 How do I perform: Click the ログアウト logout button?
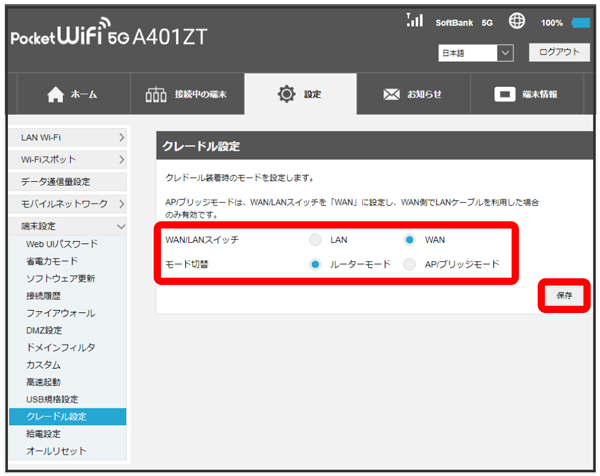(x=558, y=51)
